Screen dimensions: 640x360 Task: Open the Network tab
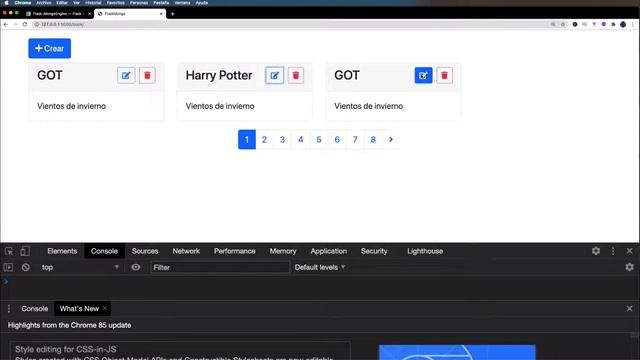tap(186, 251)
